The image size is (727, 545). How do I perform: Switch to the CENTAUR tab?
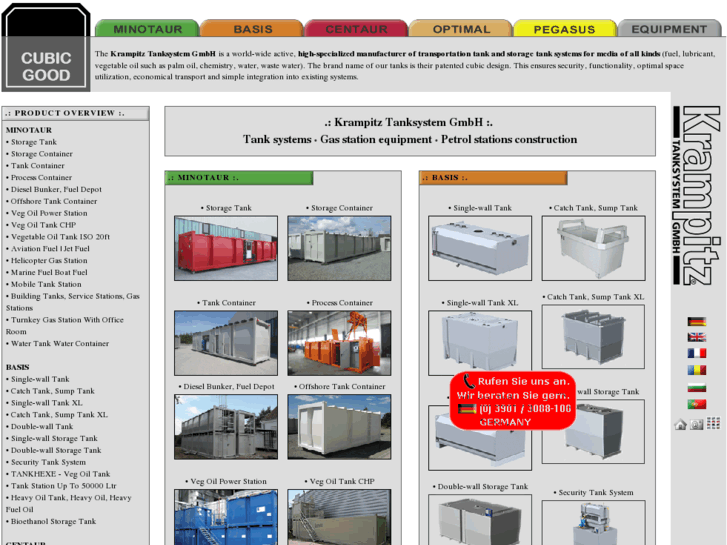(356, 29)
